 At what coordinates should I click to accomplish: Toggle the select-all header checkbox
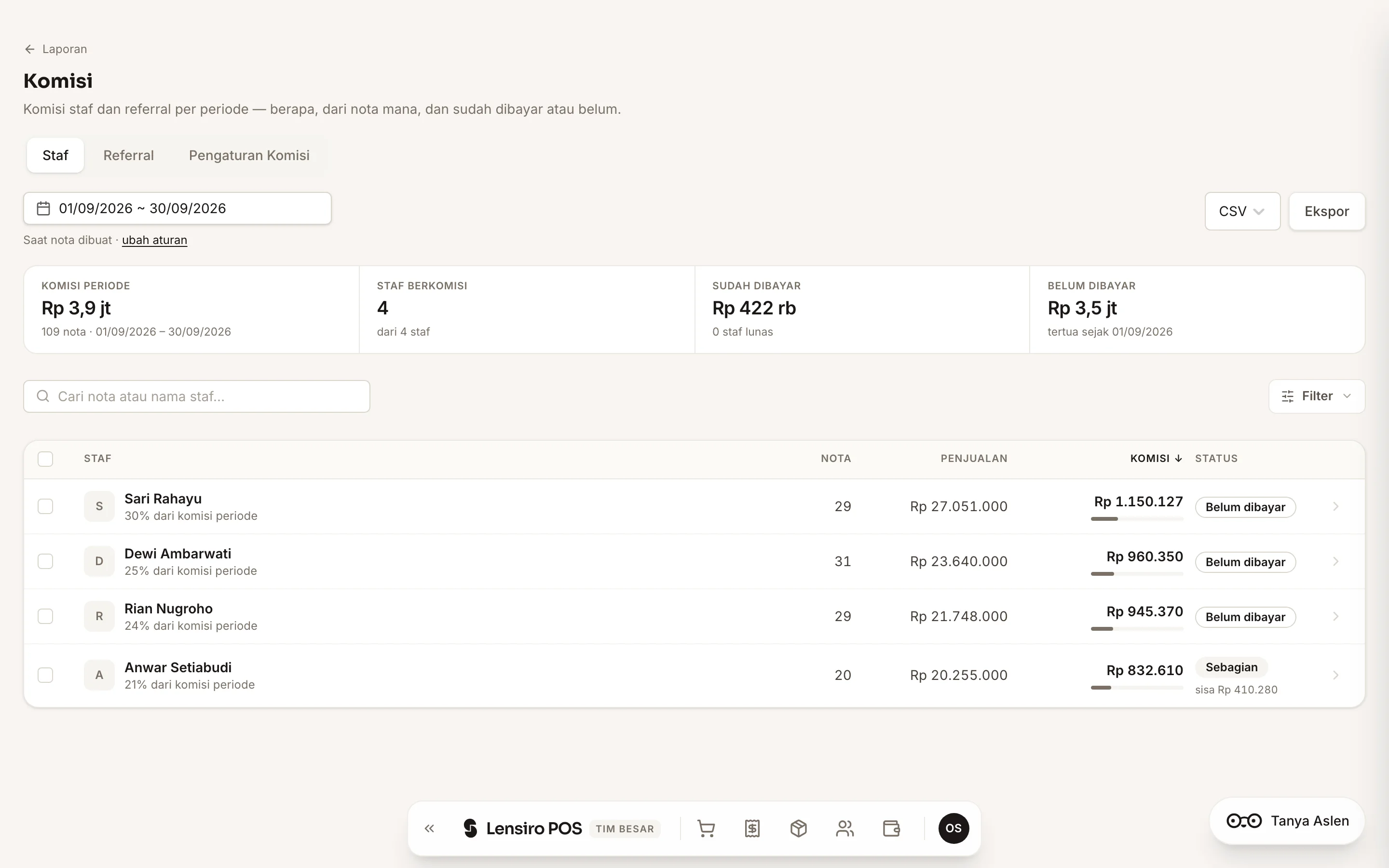point(45,459)
